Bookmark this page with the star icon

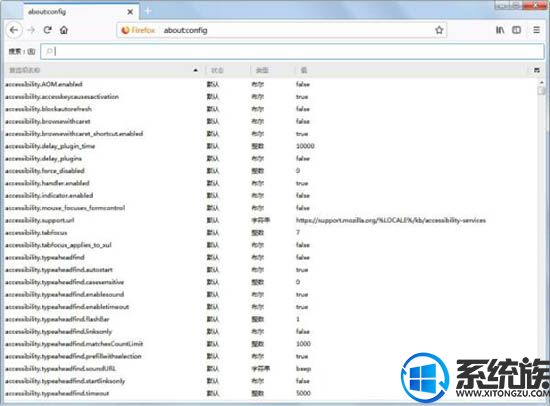[x=439, y=30]
